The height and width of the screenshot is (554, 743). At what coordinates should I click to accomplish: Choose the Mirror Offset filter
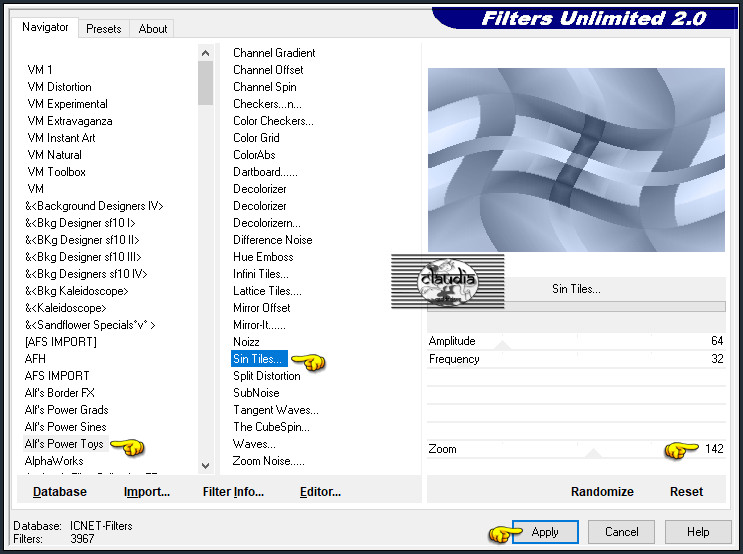262,308
